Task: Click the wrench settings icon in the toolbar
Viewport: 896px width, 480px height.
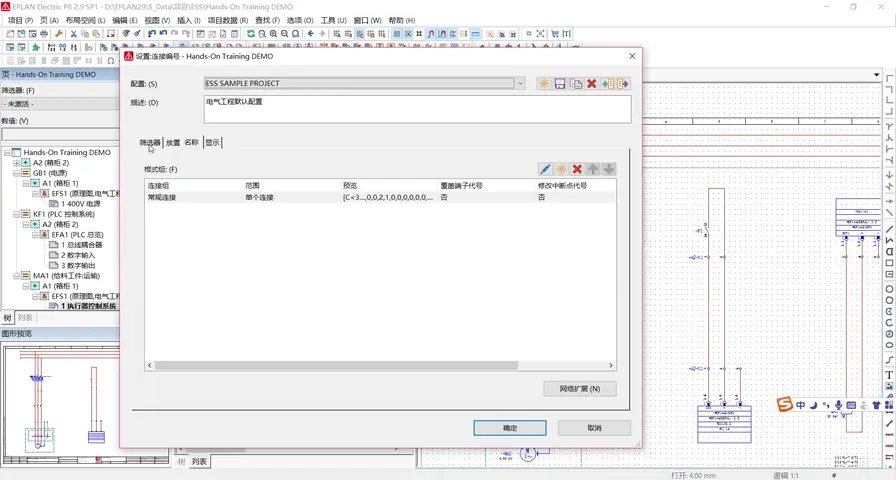Action: (x=58, y=34)
